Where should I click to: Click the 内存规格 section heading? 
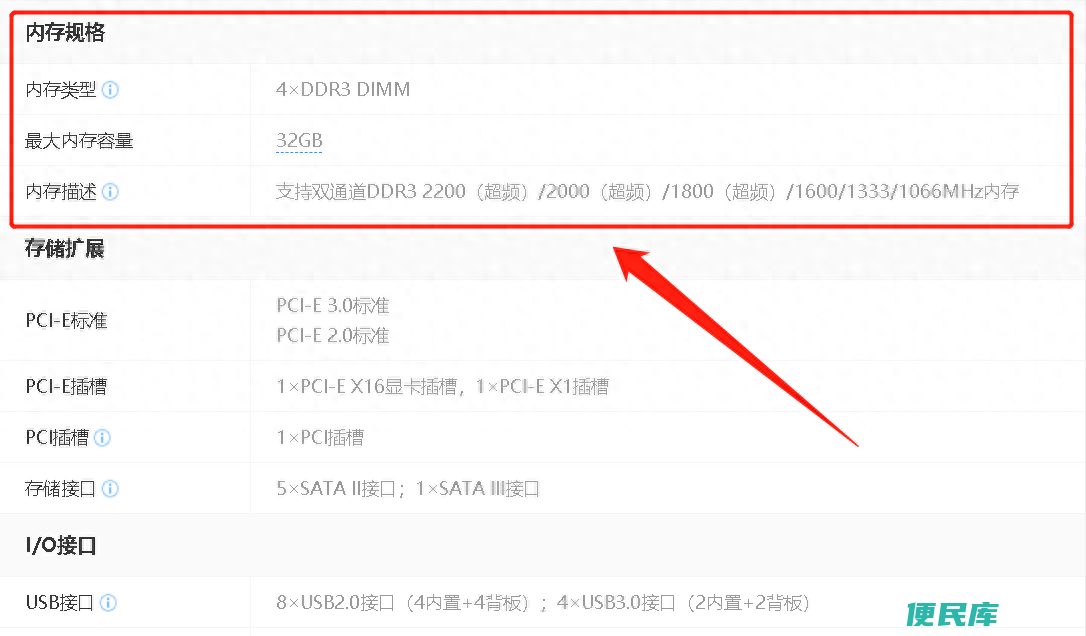coord(65,33)
